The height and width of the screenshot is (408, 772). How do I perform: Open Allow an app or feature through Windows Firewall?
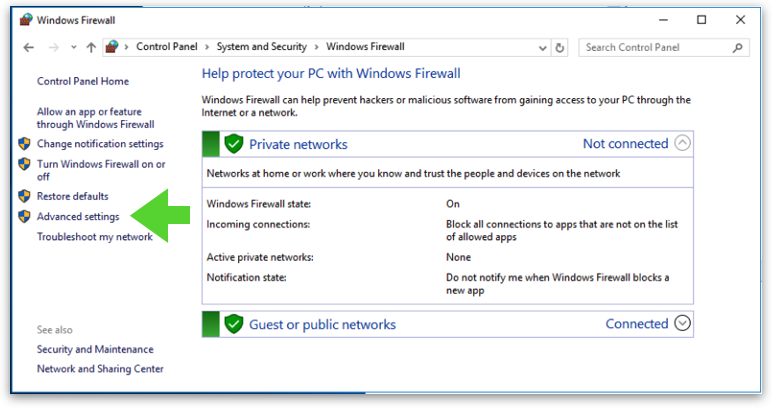tap(96, 118)
